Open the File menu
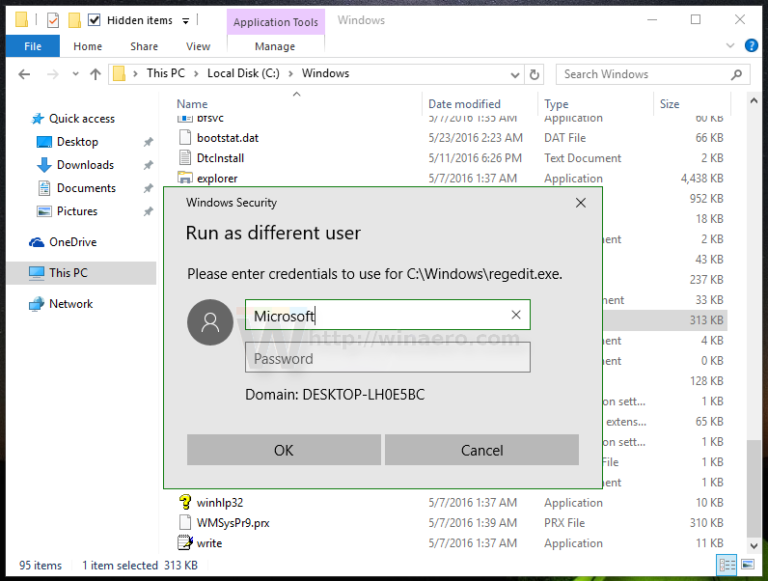 coord(32,46)
